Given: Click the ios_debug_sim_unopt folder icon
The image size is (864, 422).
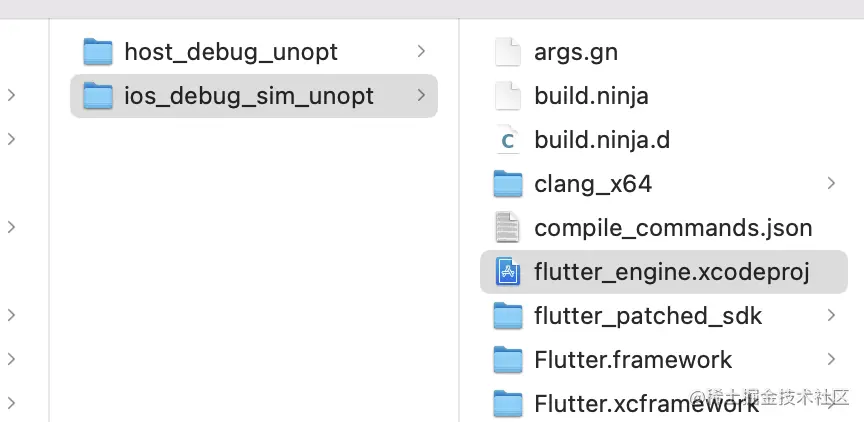Looking at the screenshot, I should 98,96.
